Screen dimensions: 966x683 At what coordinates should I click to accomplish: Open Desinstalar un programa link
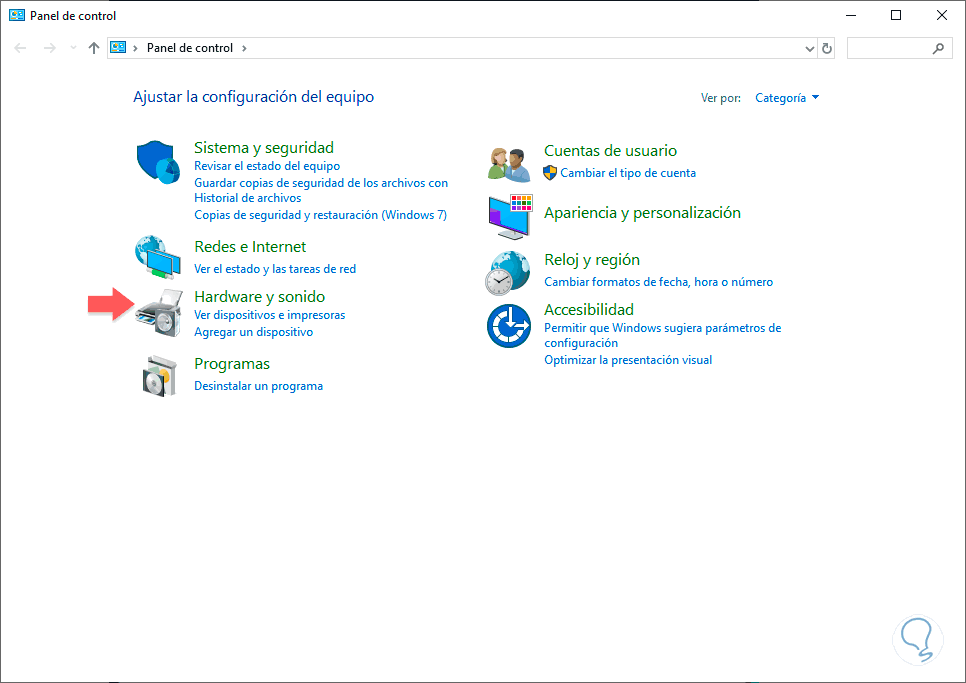tap(258, 386)
